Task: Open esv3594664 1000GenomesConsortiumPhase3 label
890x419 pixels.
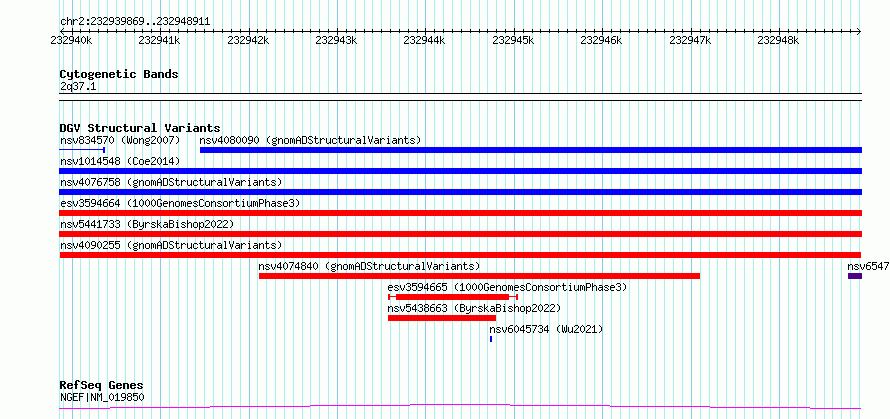Action: (x=180, y=203)
